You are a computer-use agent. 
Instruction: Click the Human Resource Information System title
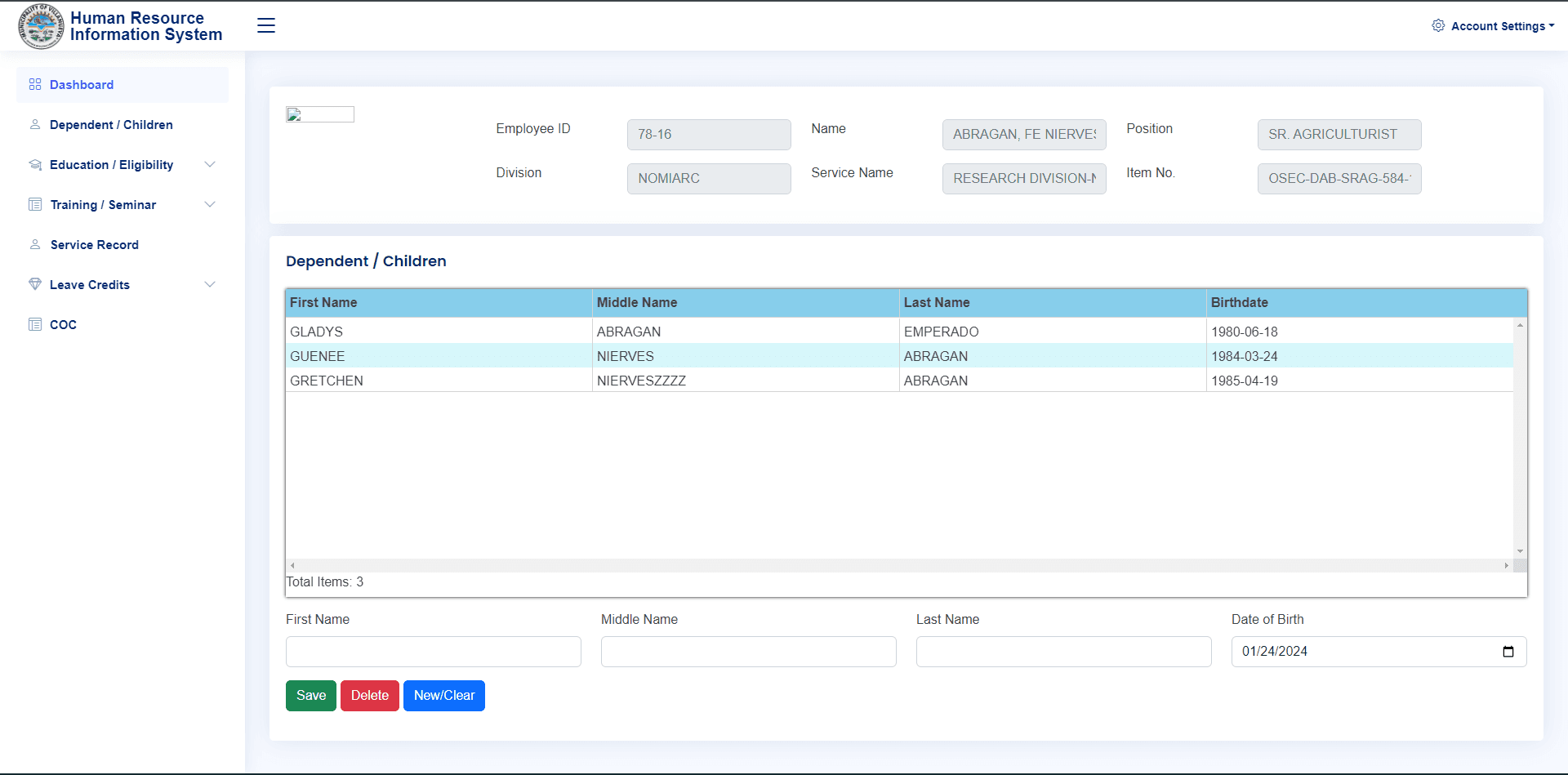click(x=146, y=26)
